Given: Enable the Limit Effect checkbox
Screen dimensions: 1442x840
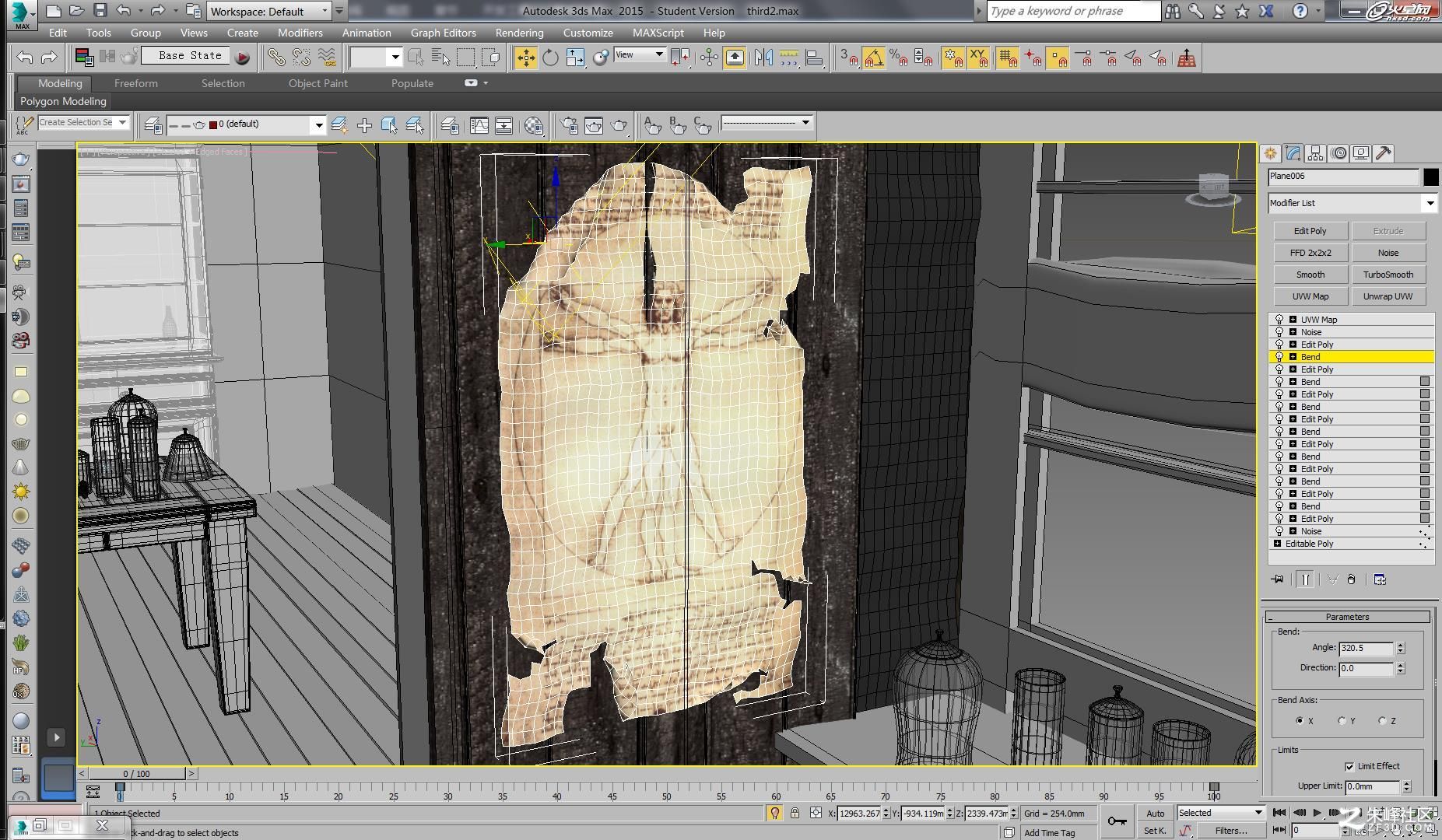Looking at the screenshot, I should pos(1349,766).
